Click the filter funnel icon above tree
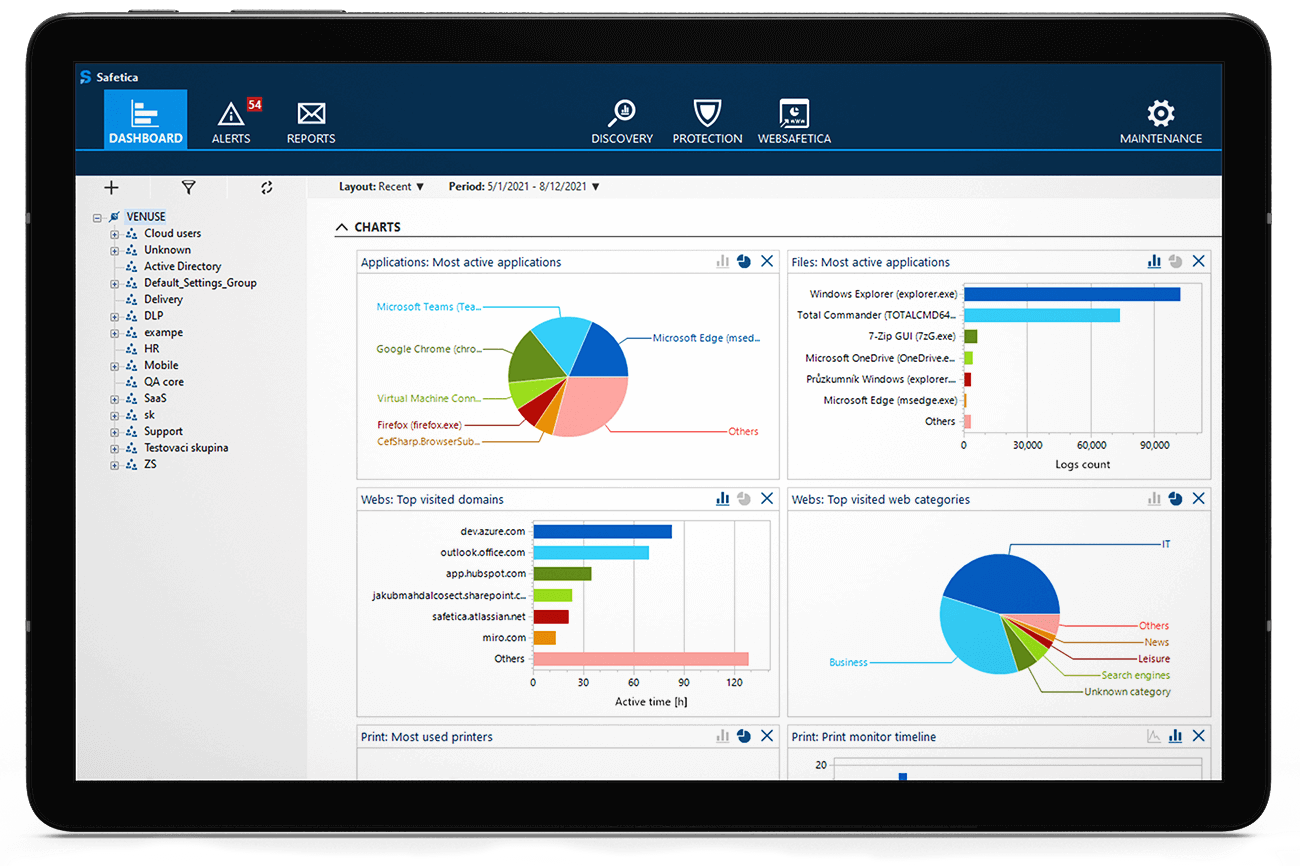Screen dimensions: 1300x866 [188, 187]
